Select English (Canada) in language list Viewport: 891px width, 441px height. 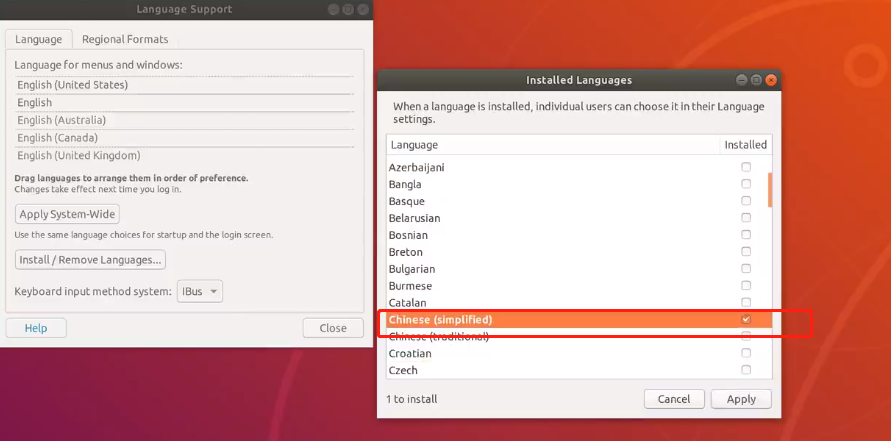(x=185, y=138)
